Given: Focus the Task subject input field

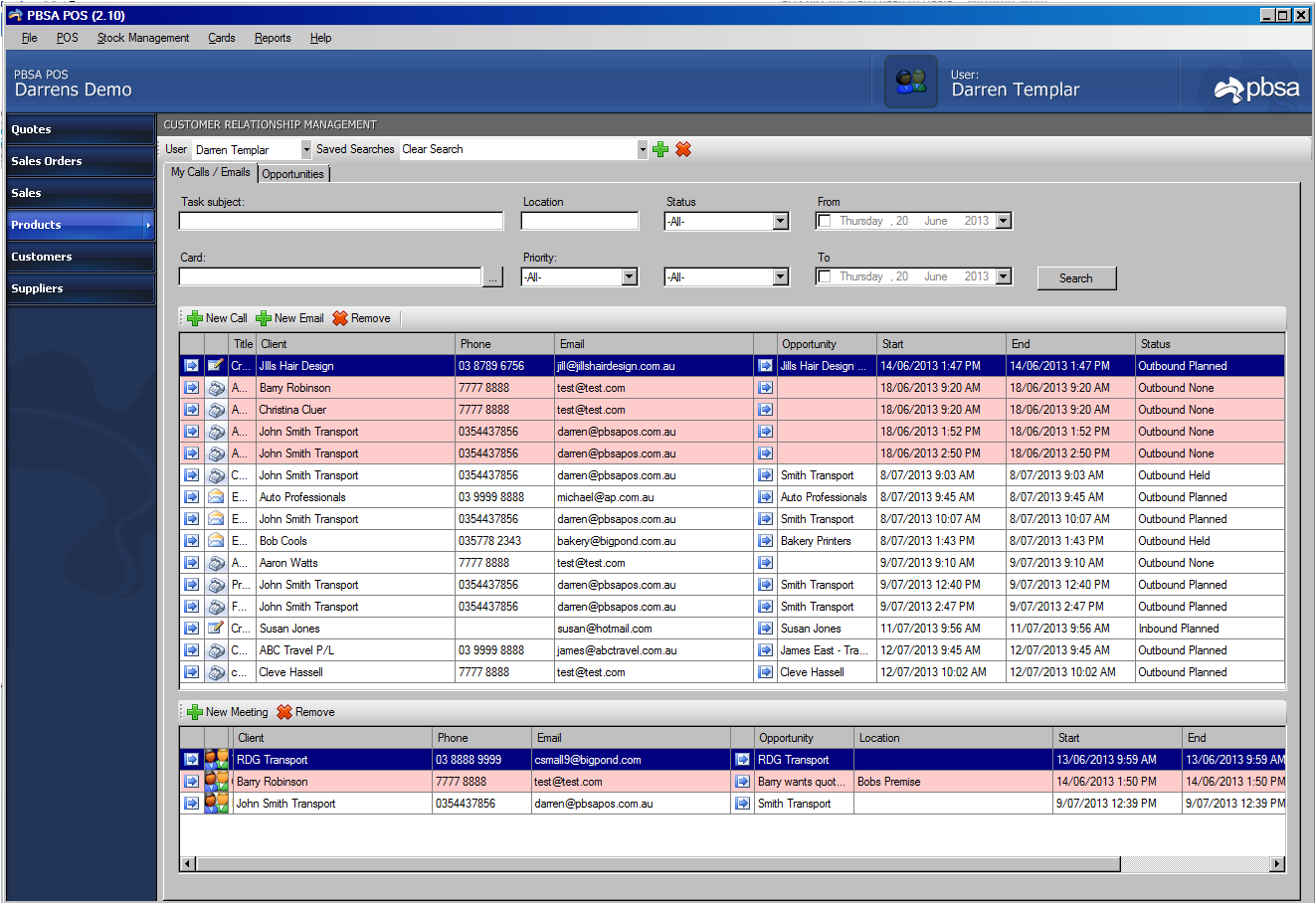Looking at the screenshot, I should pyautogui.click(x=341, y=221).
